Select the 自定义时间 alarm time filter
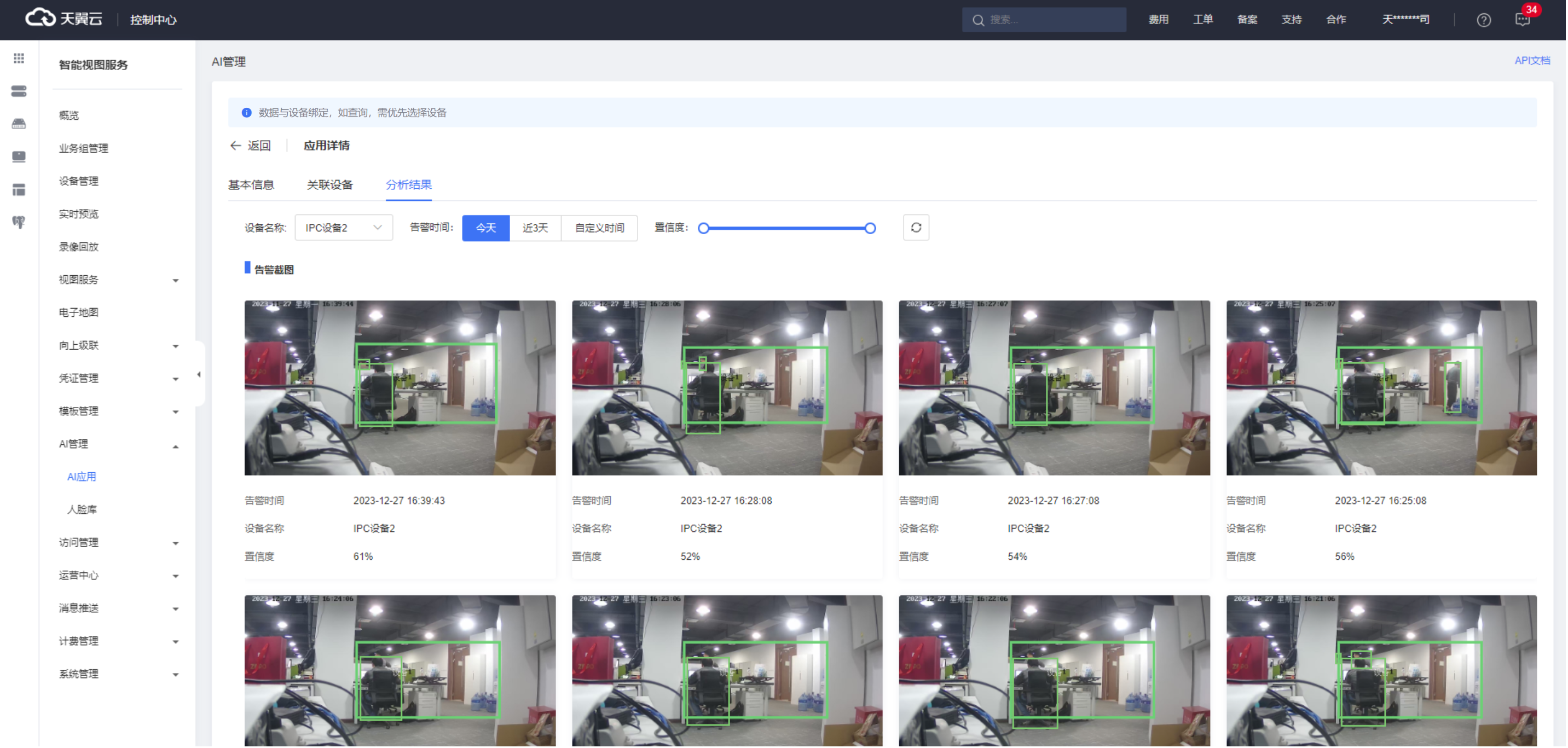The image size is (1568, 748). coord(600,228)
